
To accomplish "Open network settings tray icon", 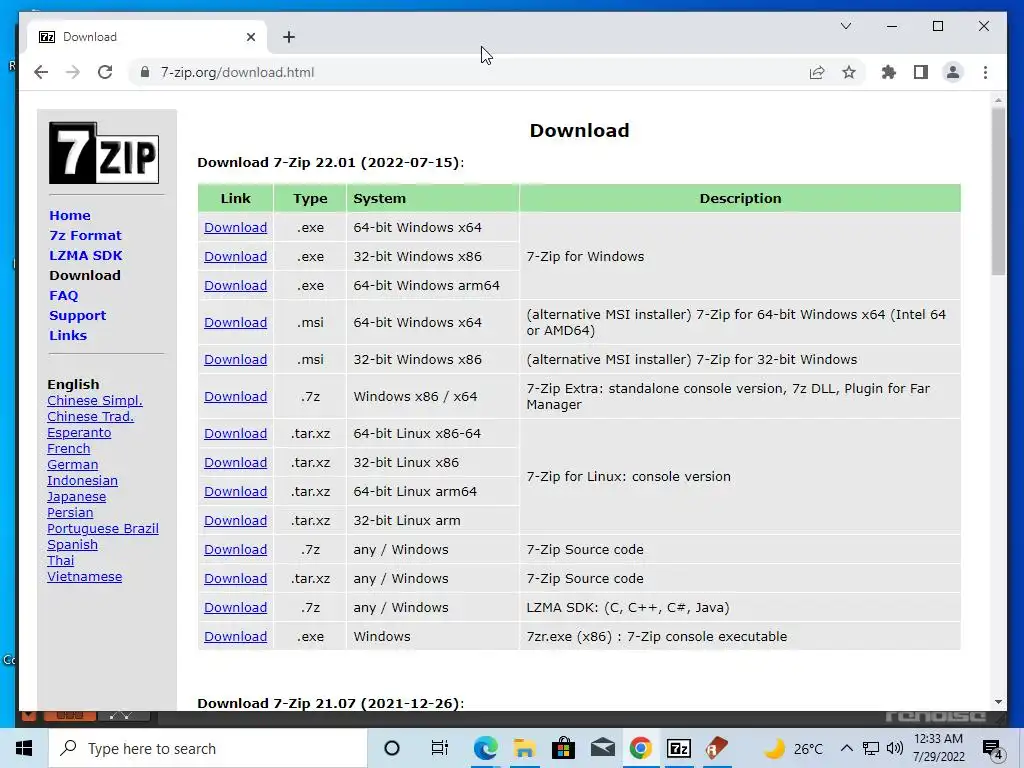I will (871, 748).
